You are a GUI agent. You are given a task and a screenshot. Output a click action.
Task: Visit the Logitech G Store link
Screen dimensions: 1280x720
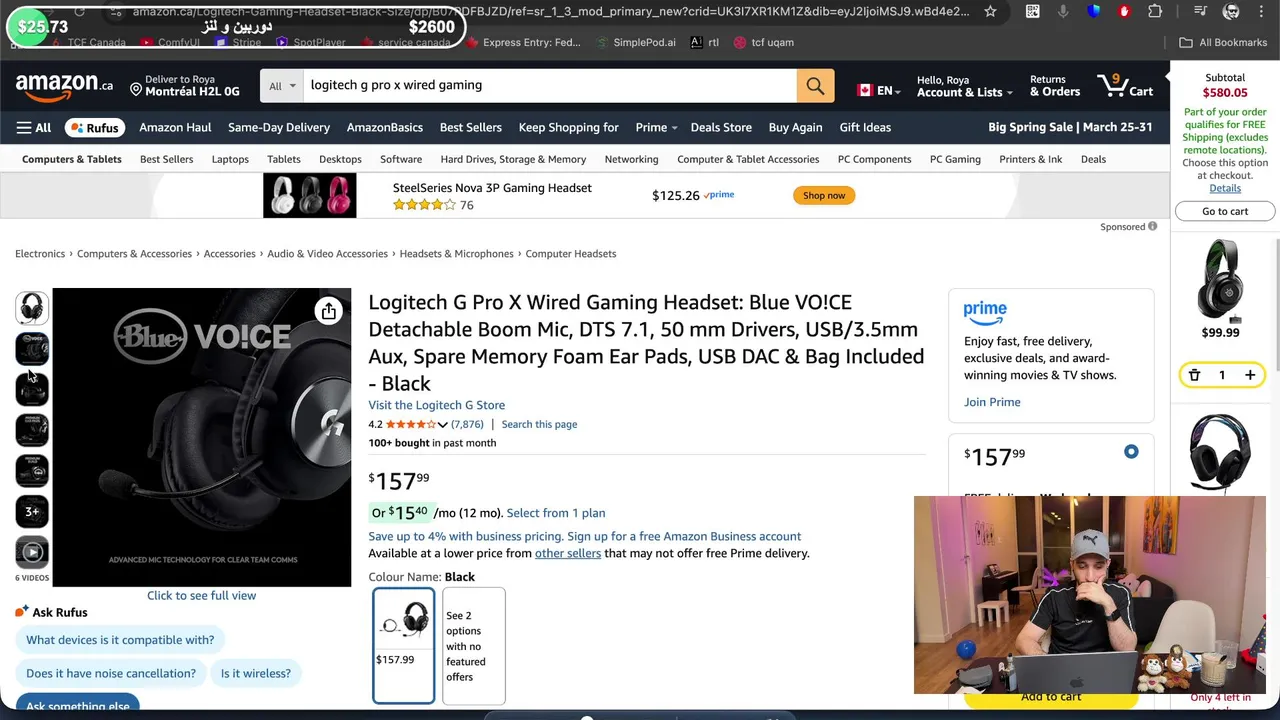pos(436,405)
